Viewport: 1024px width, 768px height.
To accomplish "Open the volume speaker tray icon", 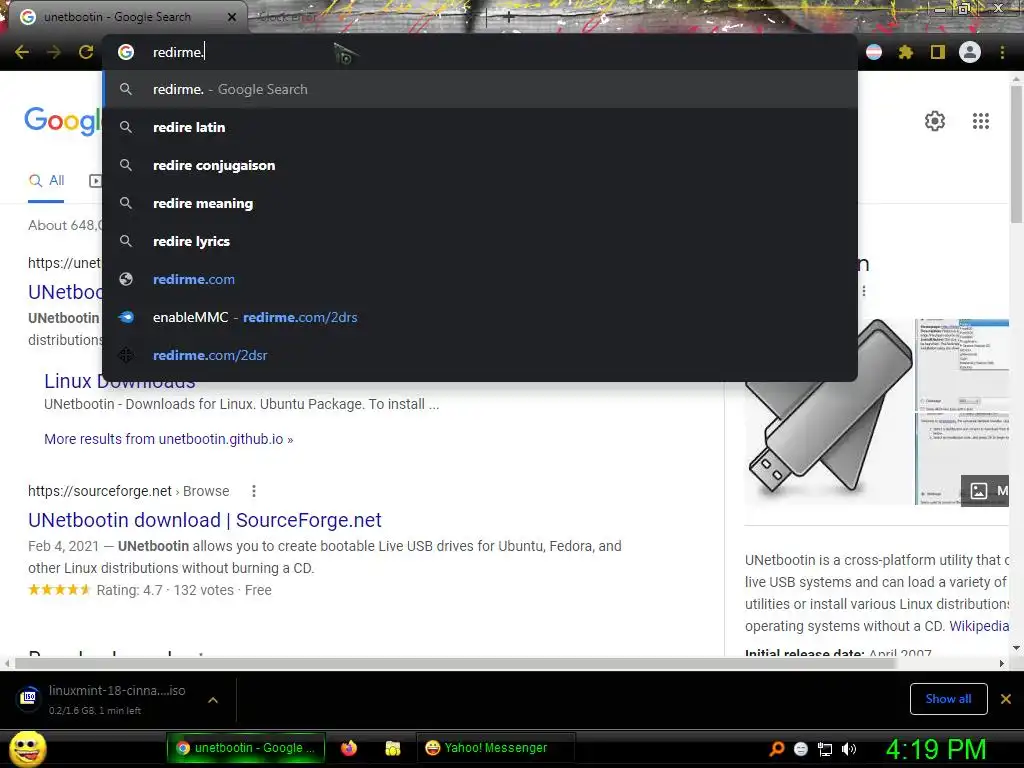I will [x=849, y=749].
